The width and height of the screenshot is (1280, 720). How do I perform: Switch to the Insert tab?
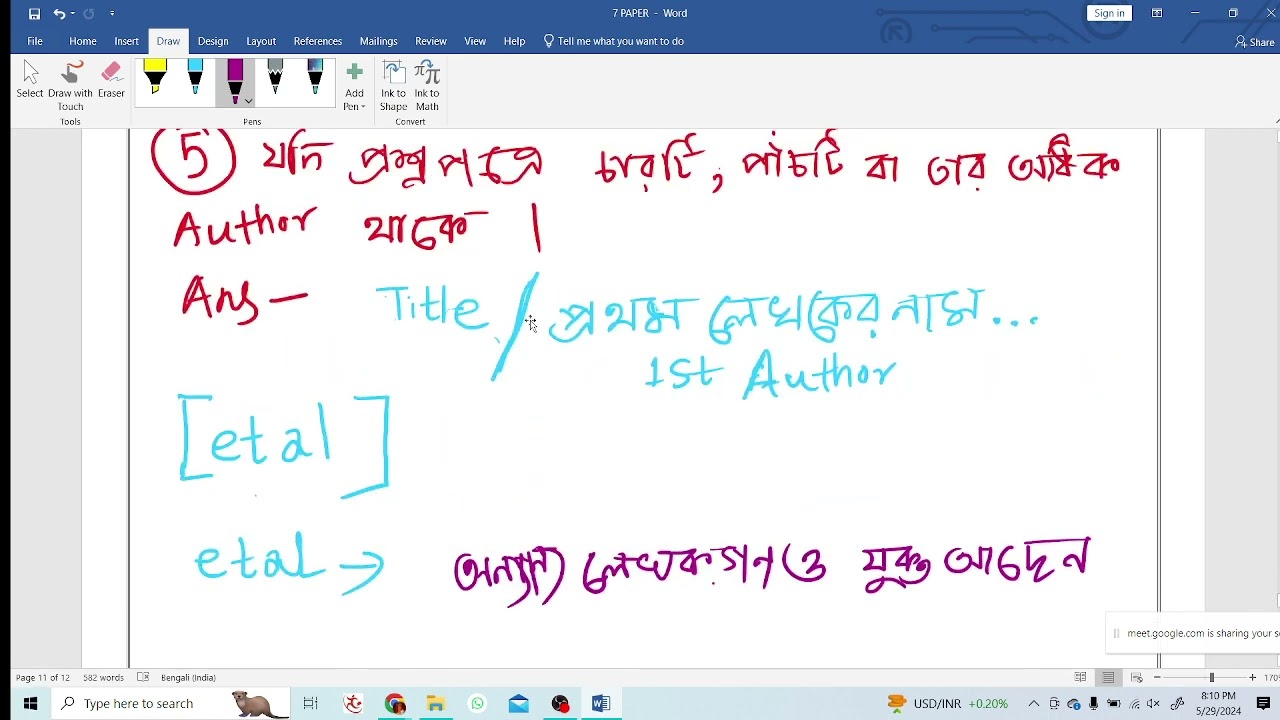(x=126, y=41)
